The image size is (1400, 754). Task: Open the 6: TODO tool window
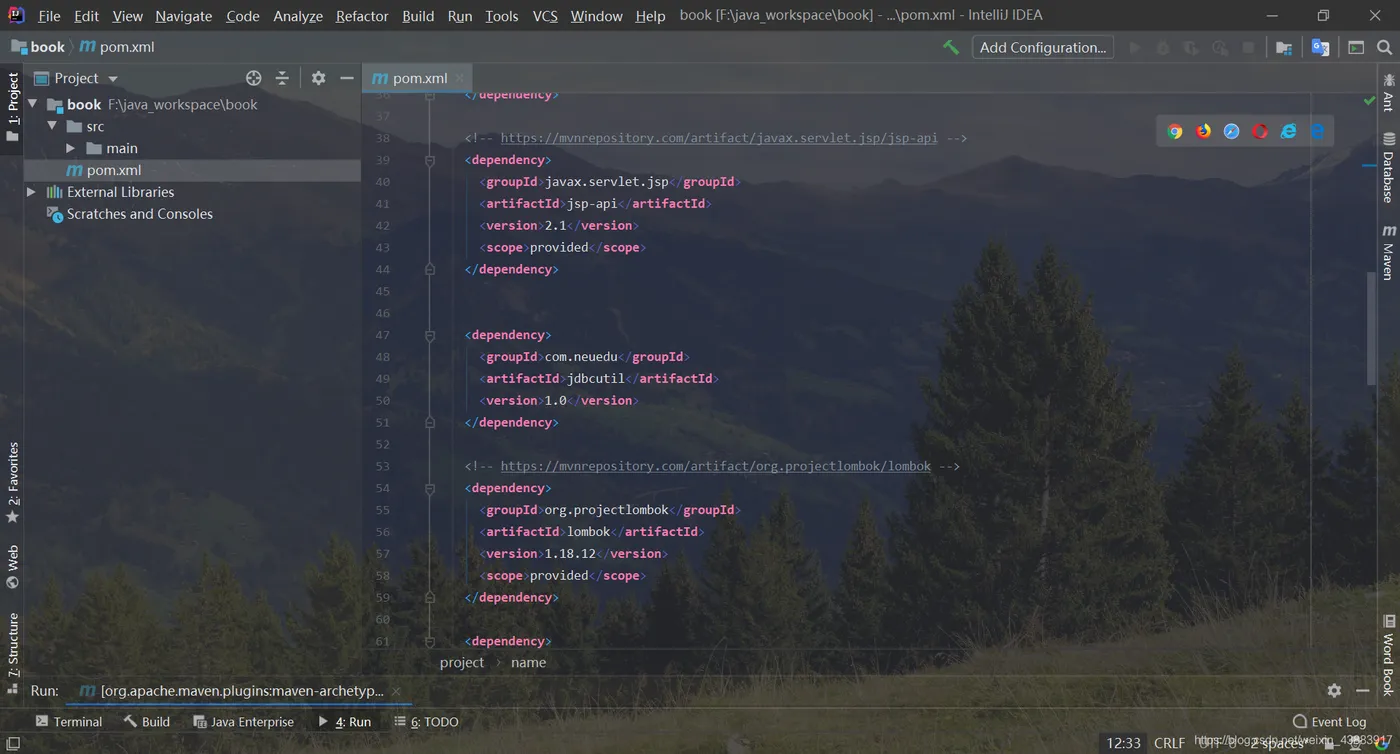426,721
